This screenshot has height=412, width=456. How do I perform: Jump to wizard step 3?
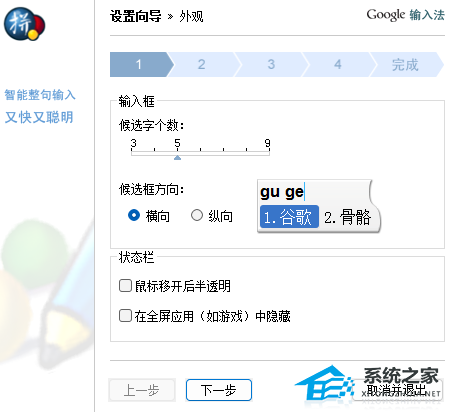[x=271, y=64]
